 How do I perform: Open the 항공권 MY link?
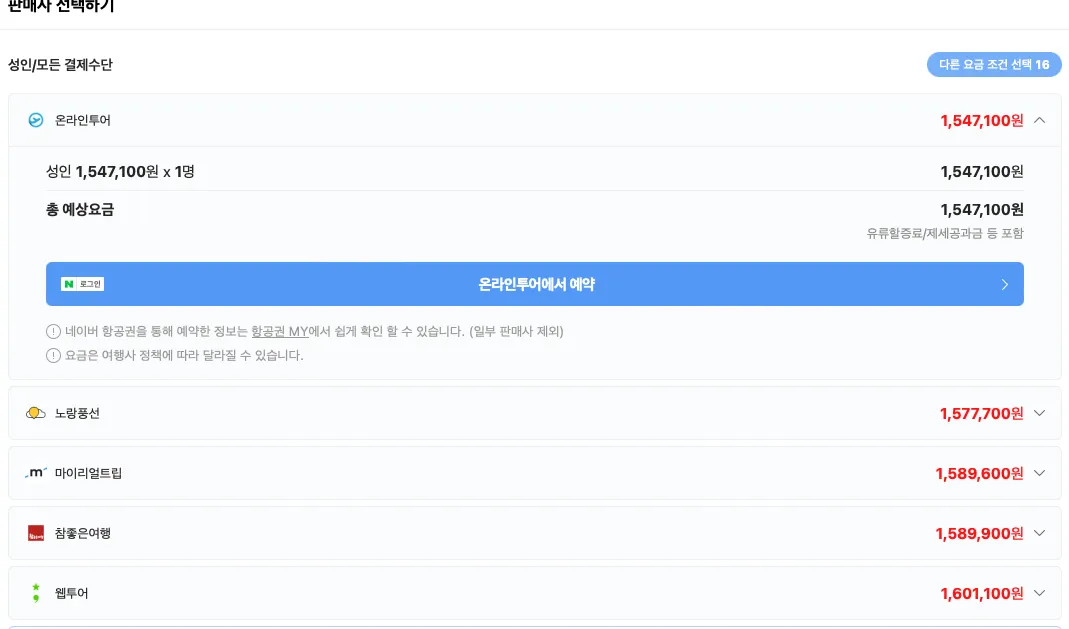pyautogui.click(x=280, y=331)
